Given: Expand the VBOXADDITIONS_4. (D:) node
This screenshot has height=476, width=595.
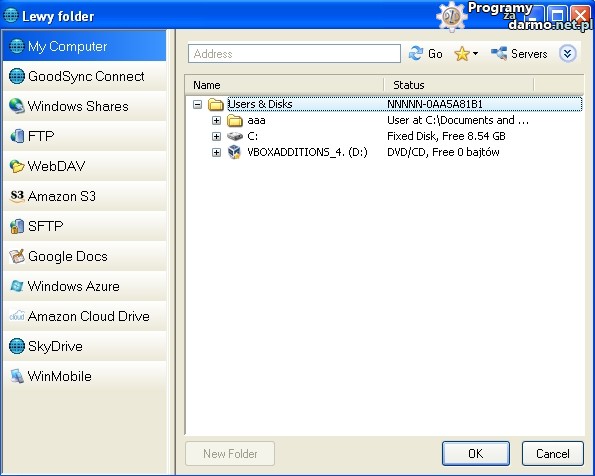Looking at the screenshot, I should [x=216, y=152].
